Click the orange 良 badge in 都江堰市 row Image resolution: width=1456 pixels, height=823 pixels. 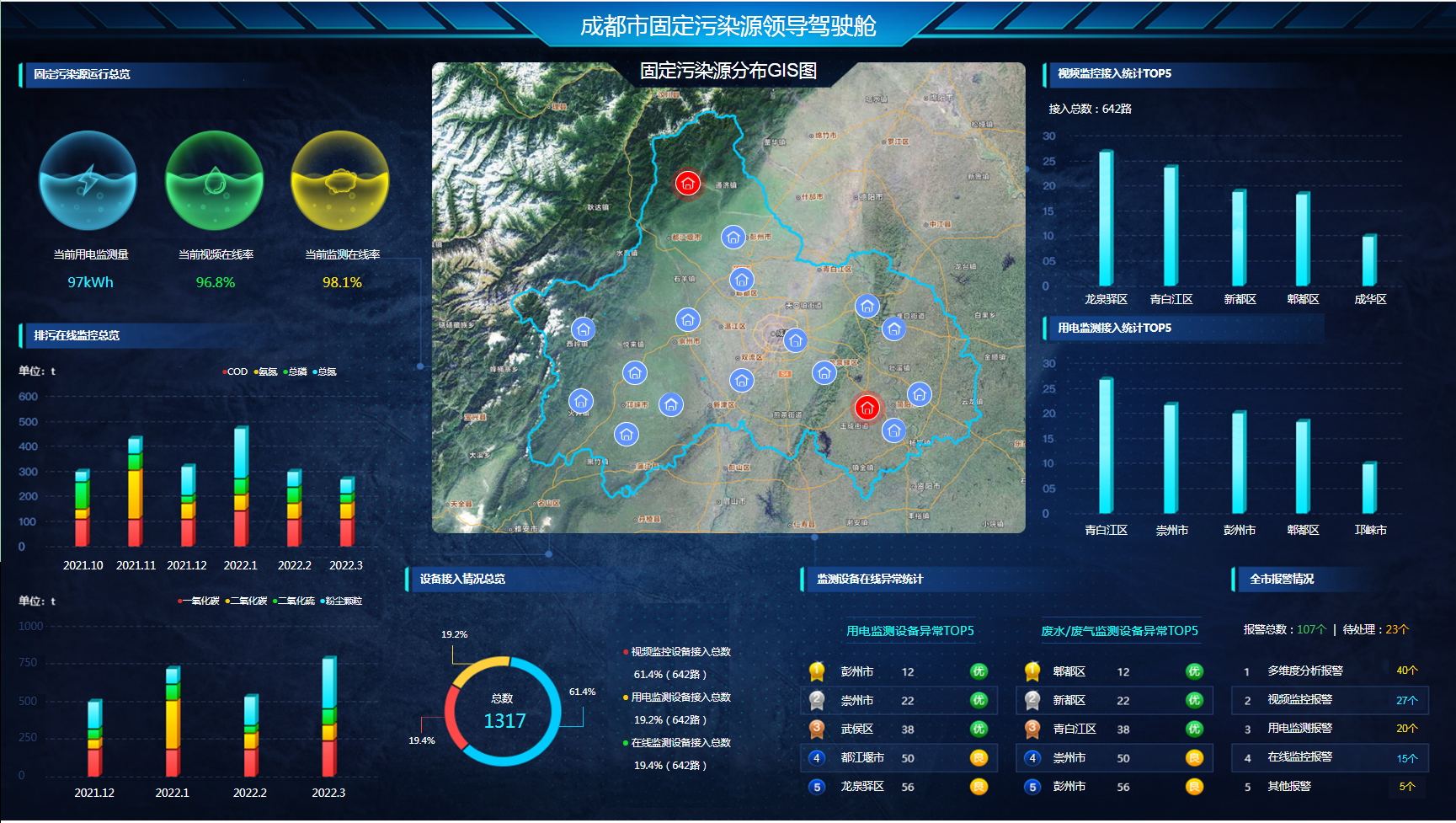pyautogui.click(x=978, y=757)
